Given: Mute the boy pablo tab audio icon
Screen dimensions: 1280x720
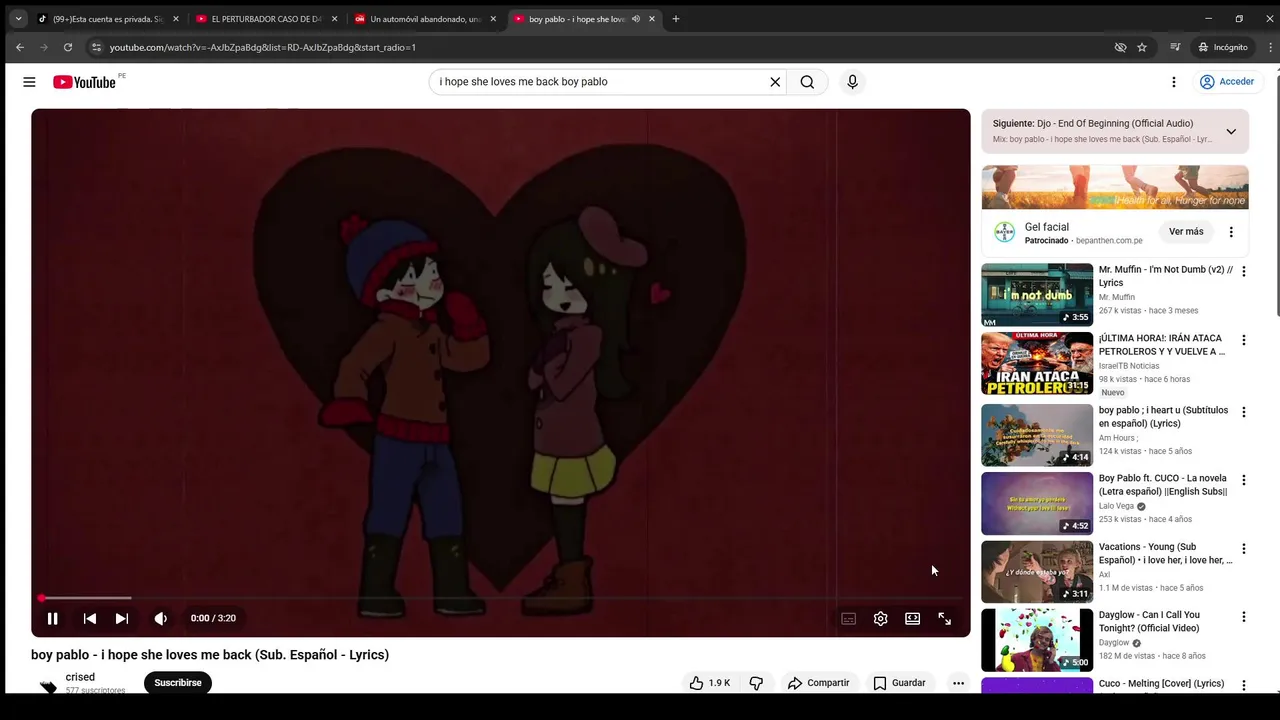Looking at the screenshot, I should 636,19.
